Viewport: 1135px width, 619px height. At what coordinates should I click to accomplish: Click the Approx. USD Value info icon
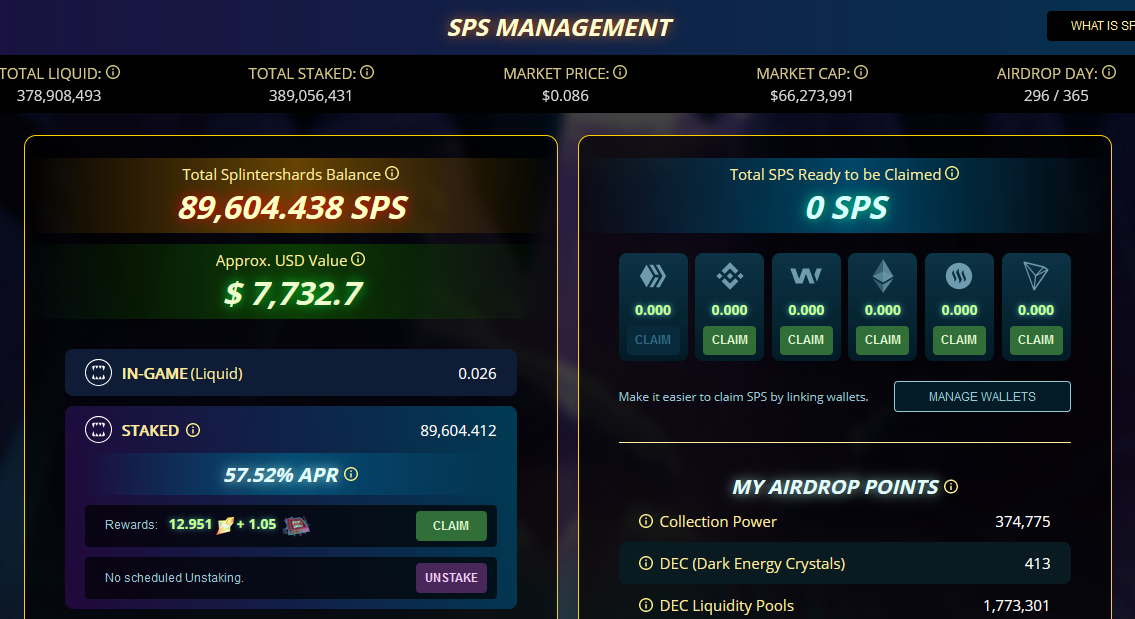coord(358,259)
